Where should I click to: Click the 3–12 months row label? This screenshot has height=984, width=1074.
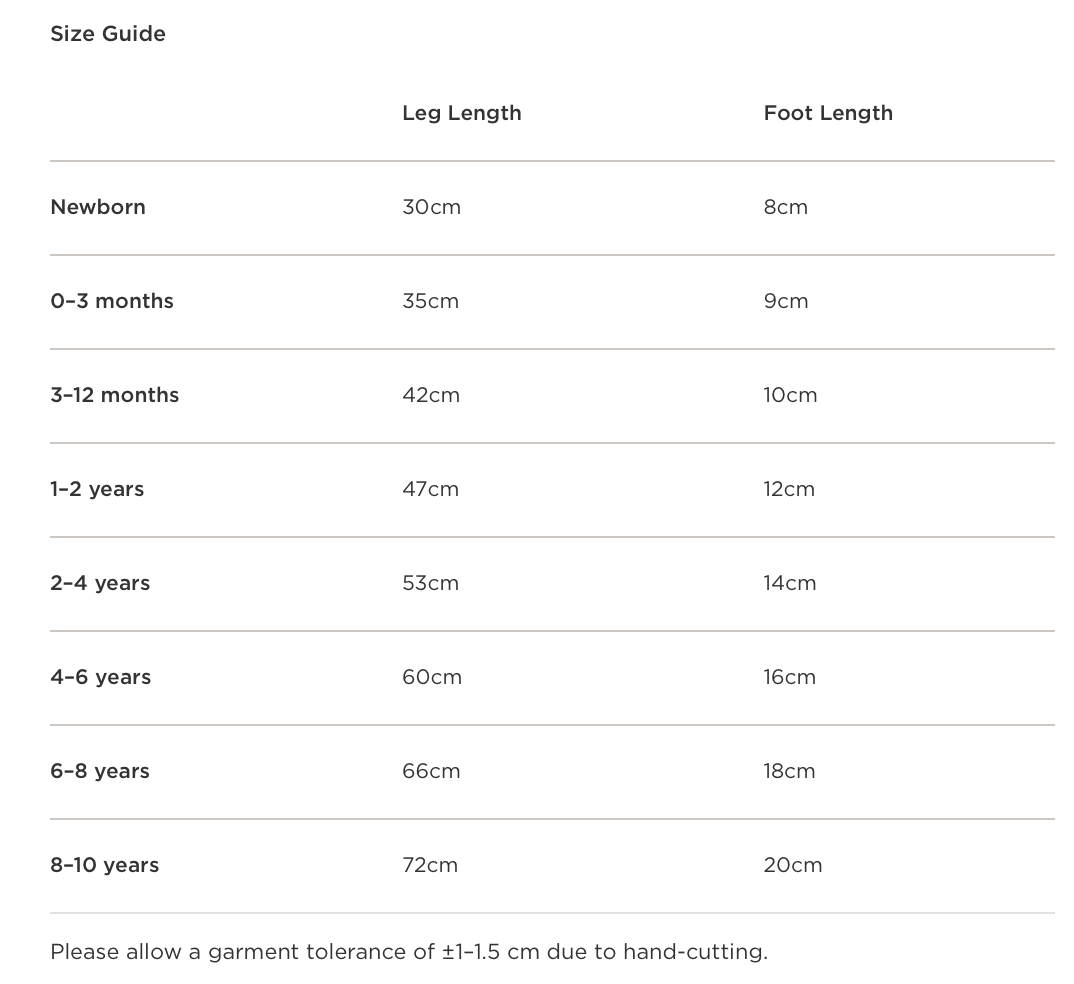coord(115,395)
